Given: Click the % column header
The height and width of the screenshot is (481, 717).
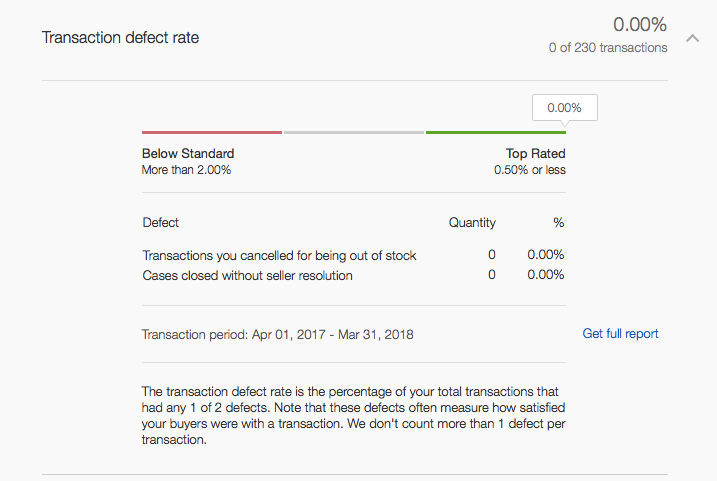Looking at the screenshot, I should point(558,222).
